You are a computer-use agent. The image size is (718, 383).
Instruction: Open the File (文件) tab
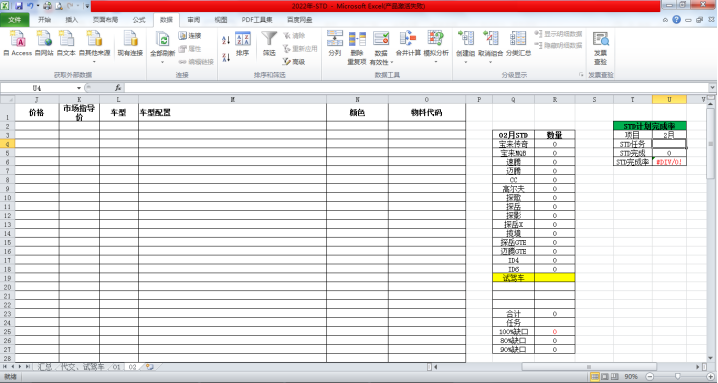pyautogui.click(x=15, y=20)
